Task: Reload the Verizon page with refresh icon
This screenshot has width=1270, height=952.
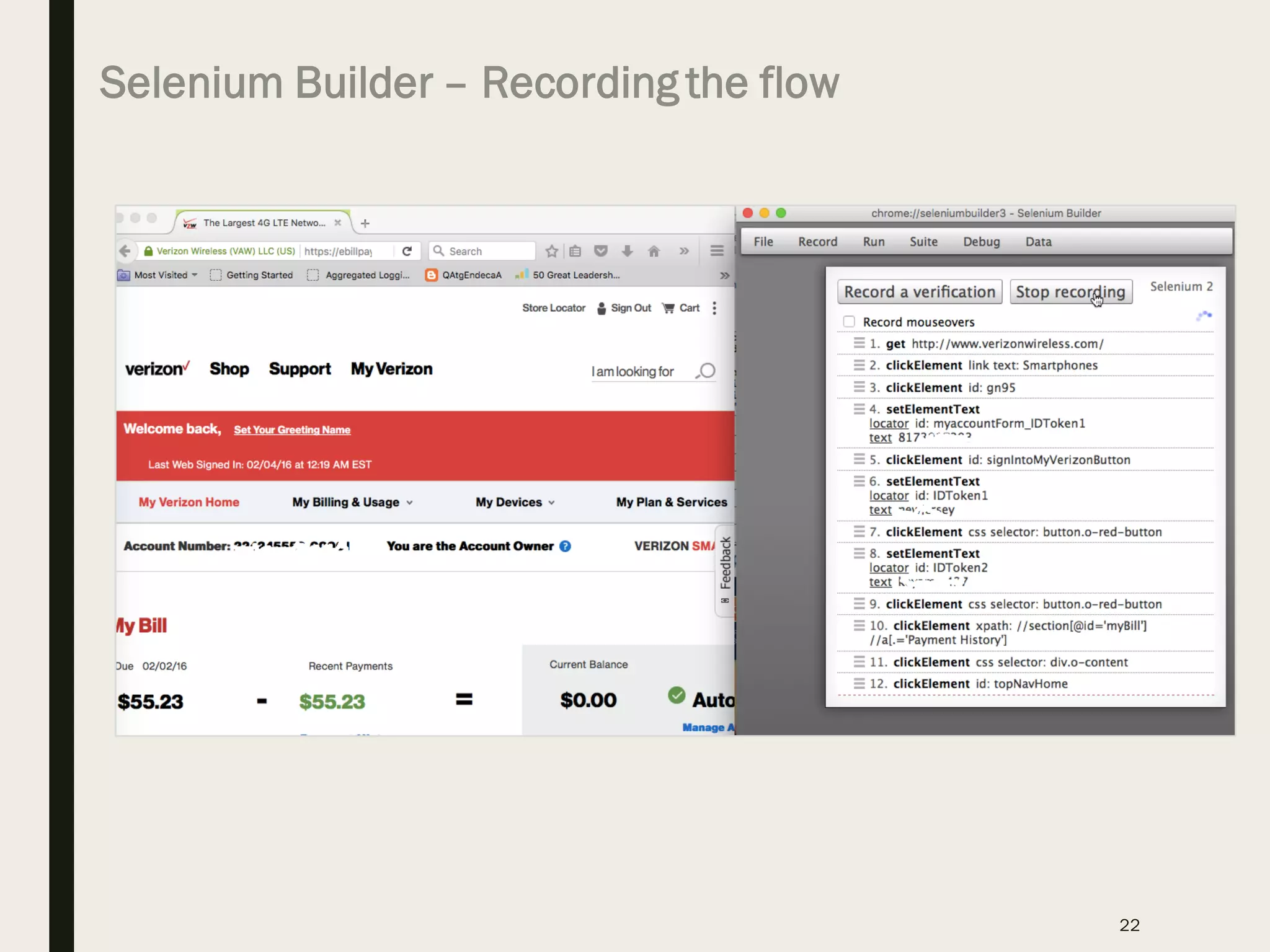Action: pos(407,251)
